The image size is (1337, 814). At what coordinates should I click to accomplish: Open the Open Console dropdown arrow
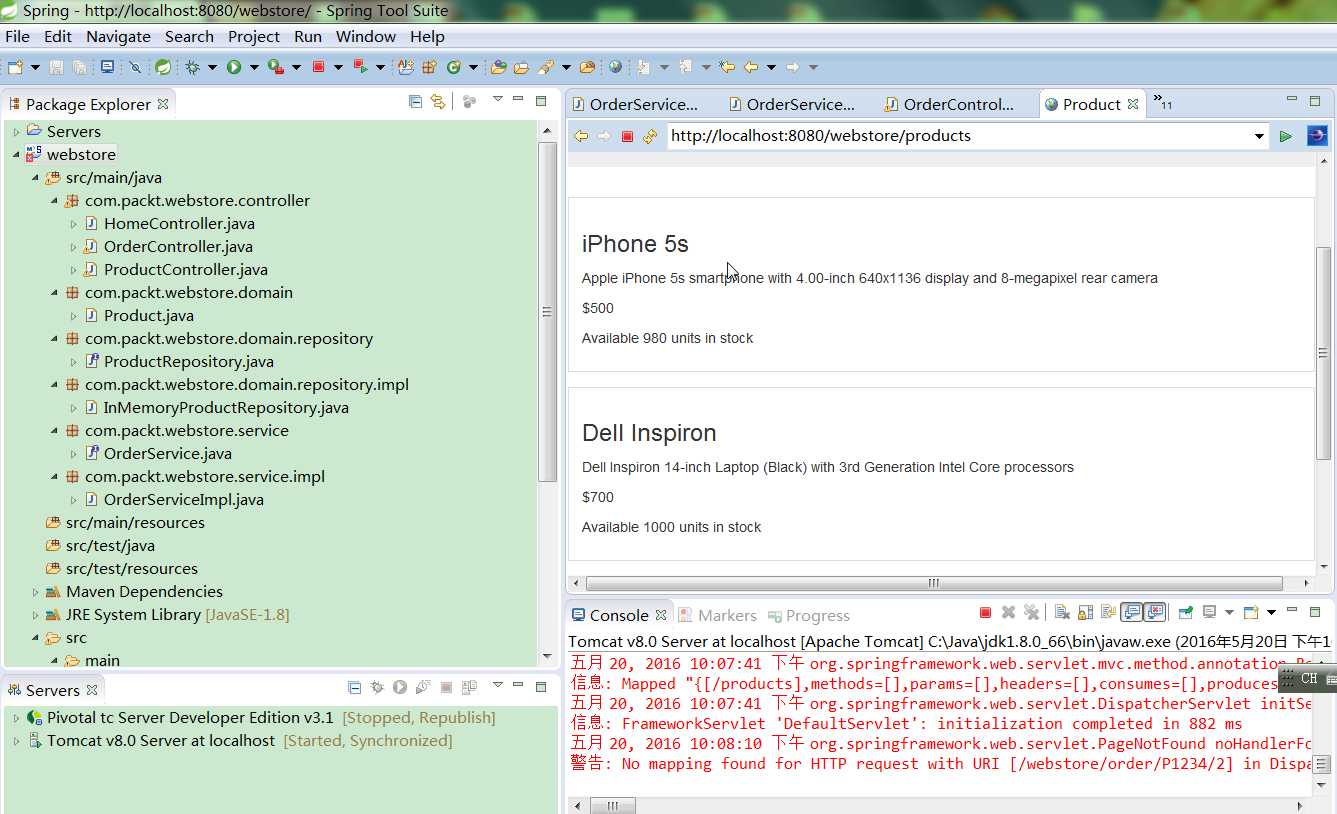(x=1271, y=612)
